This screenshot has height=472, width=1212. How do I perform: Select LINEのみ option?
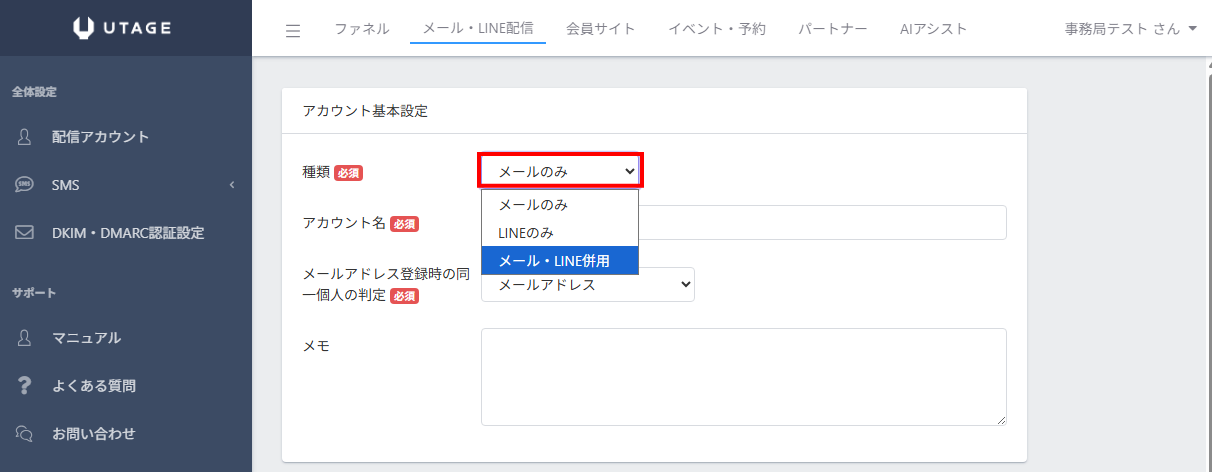click(559, 232)
